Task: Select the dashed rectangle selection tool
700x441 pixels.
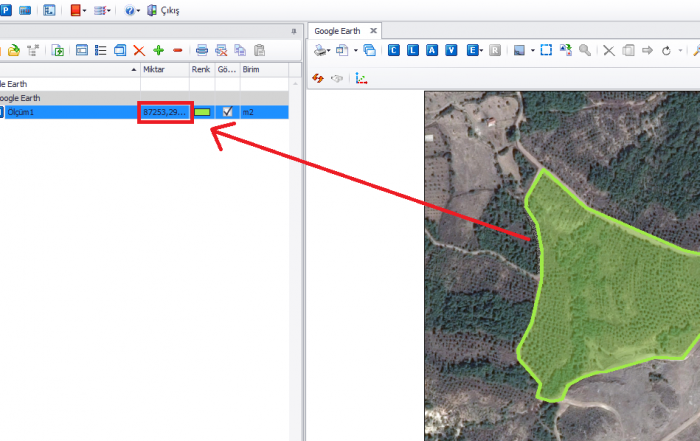Action: pos(546,49)
